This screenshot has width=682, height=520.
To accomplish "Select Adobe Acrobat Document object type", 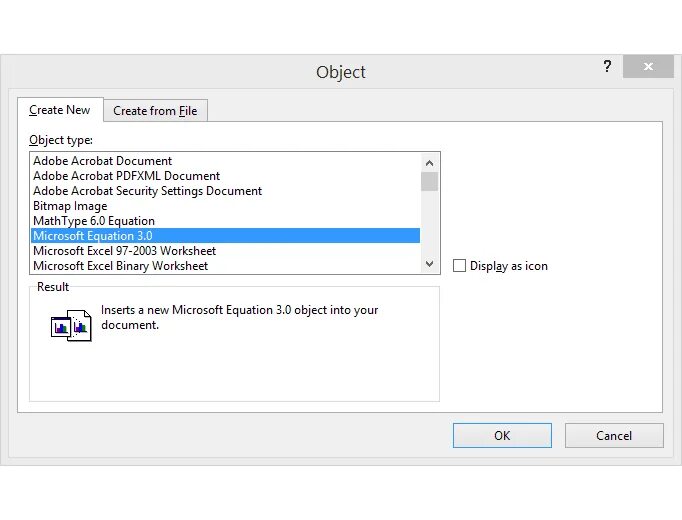I will (x=225, y=161).
